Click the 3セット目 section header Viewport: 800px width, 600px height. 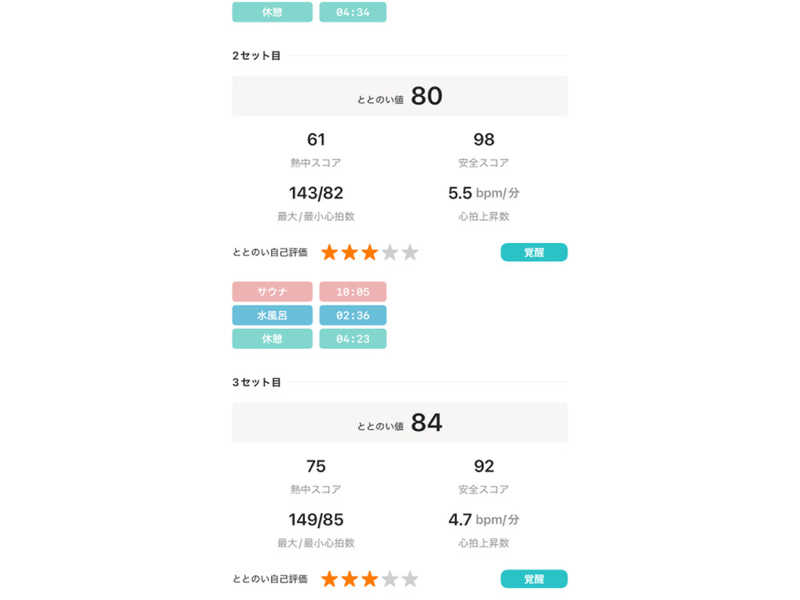point(257,382)
